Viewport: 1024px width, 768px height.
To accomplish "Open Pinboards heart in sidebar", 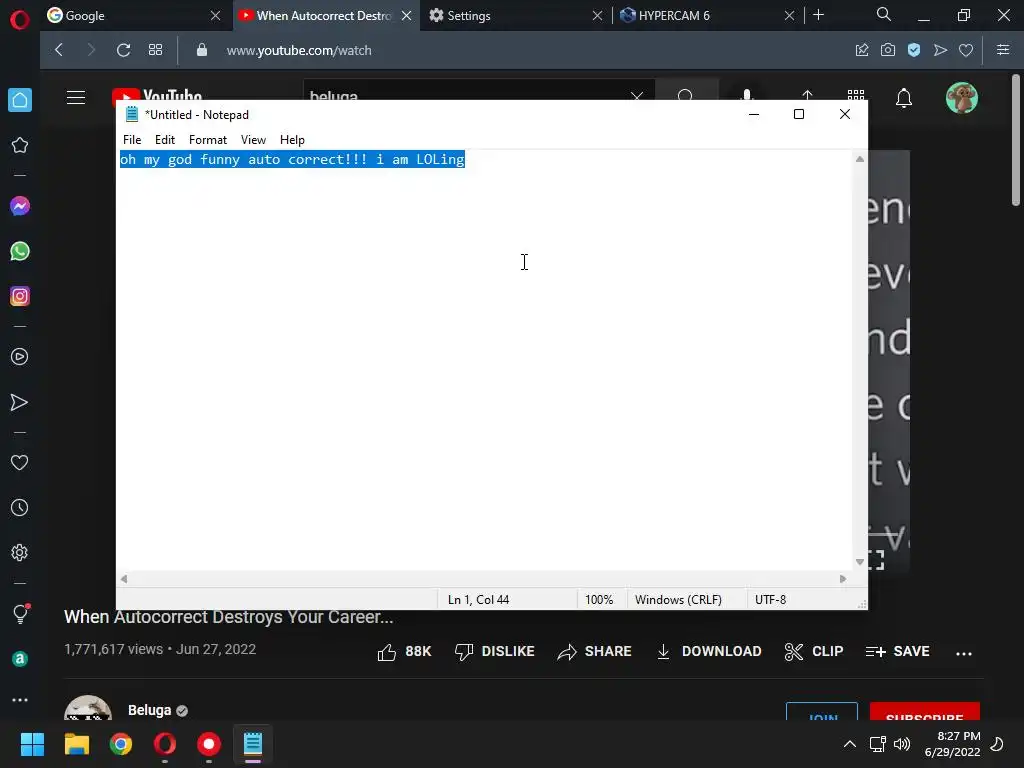I will 20,462.
